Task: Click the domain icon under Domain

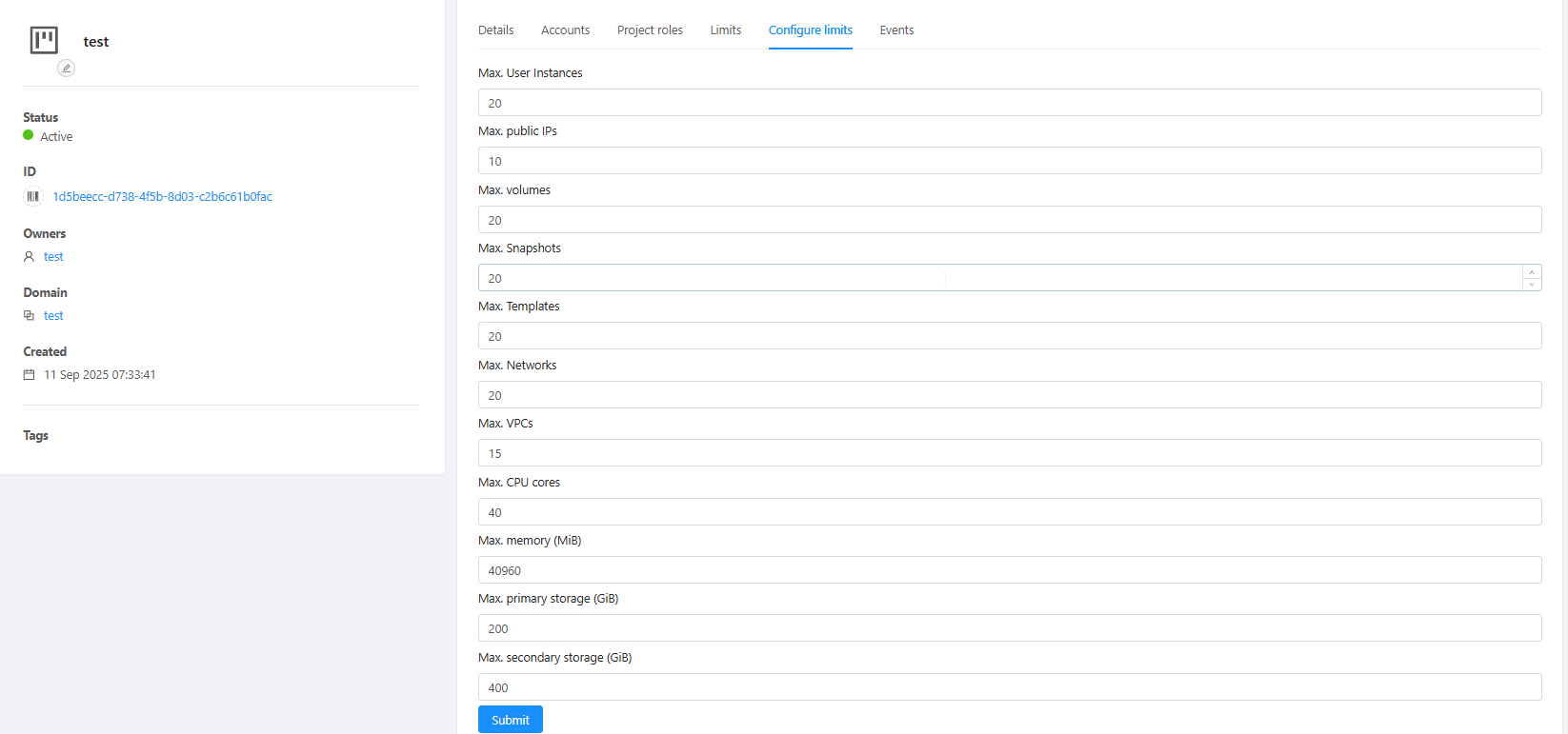Action: 29,316
